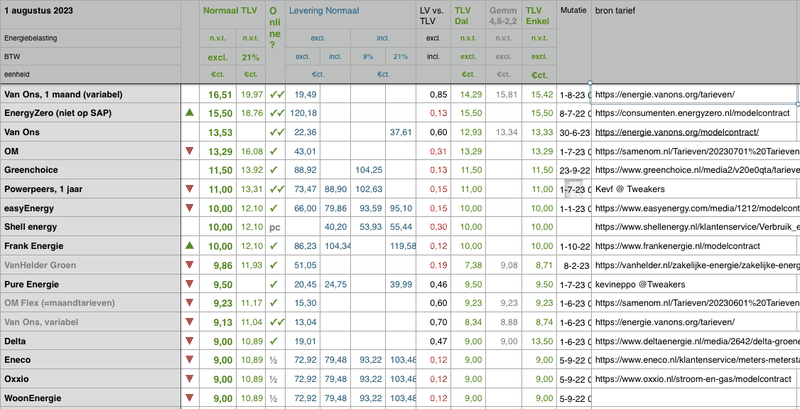Click the red down arrow next to OM
The height and width of the screenshot is (409, 800).
pyautogui.click(x=190, y=151)
